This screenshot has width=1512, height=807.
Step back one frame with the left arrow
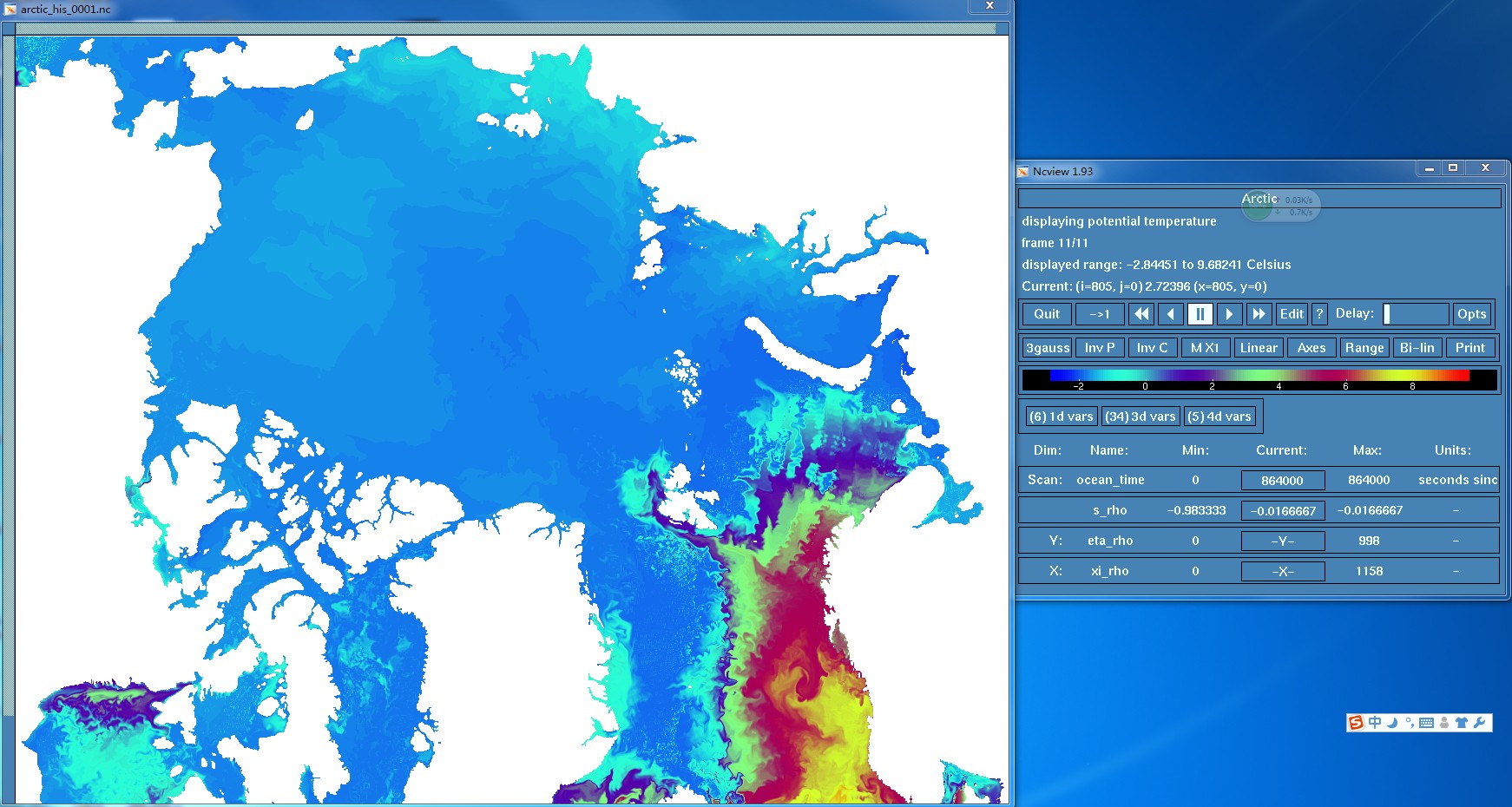[1171, 314]
